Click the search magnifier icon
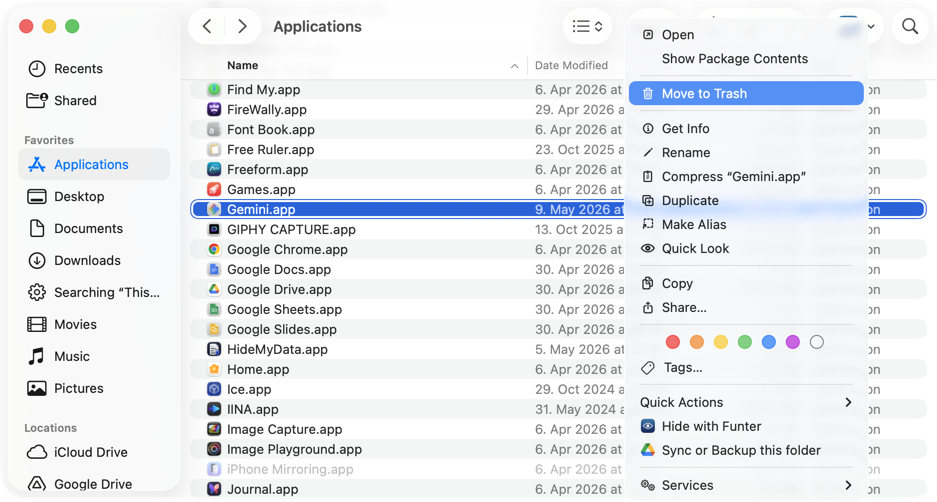This screenshot has height=502, width=937. (910, 26)
